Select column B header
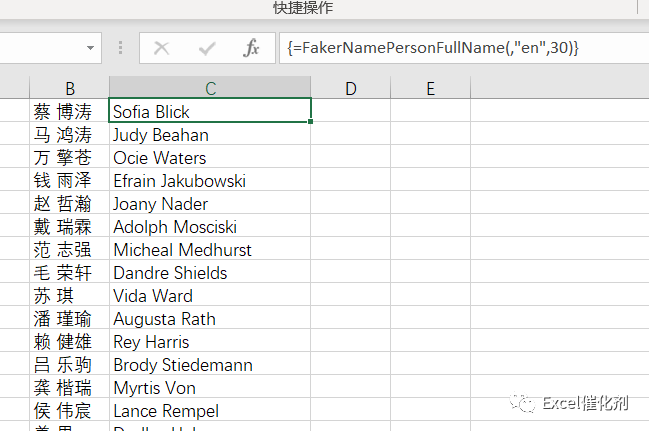The width and height of the screenshot is (649, 431). [70, 89]
